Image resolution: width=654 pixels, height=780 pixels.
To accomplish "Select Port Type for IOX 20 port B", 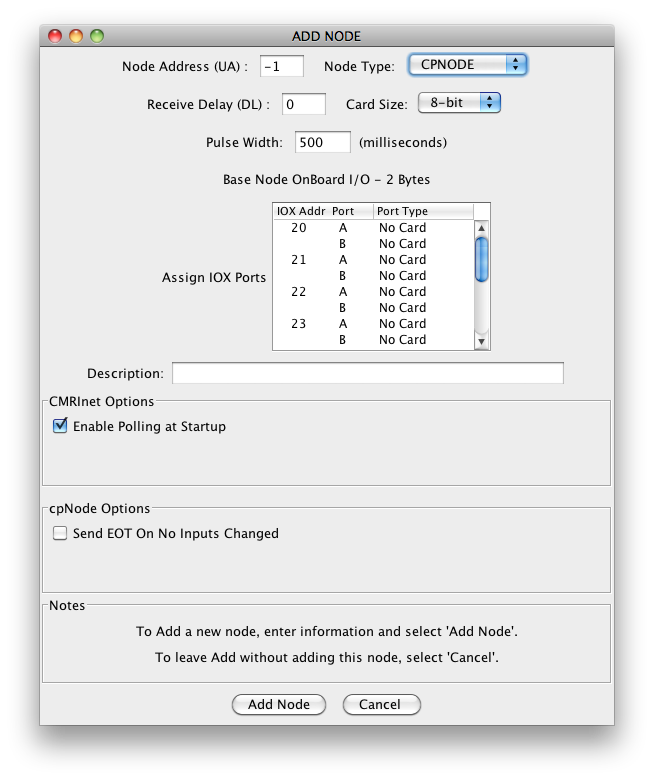I will click(423, 244).
